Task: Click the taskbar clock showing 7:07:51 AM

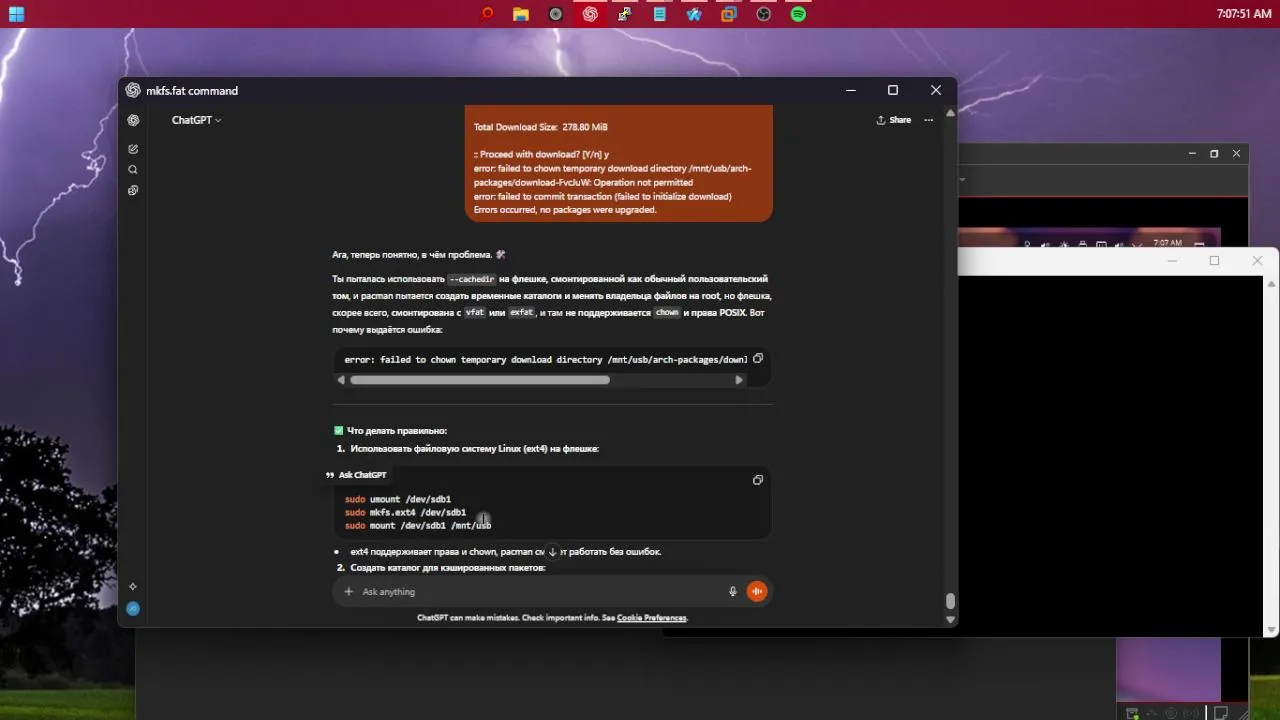Action: pos(1244,14)
